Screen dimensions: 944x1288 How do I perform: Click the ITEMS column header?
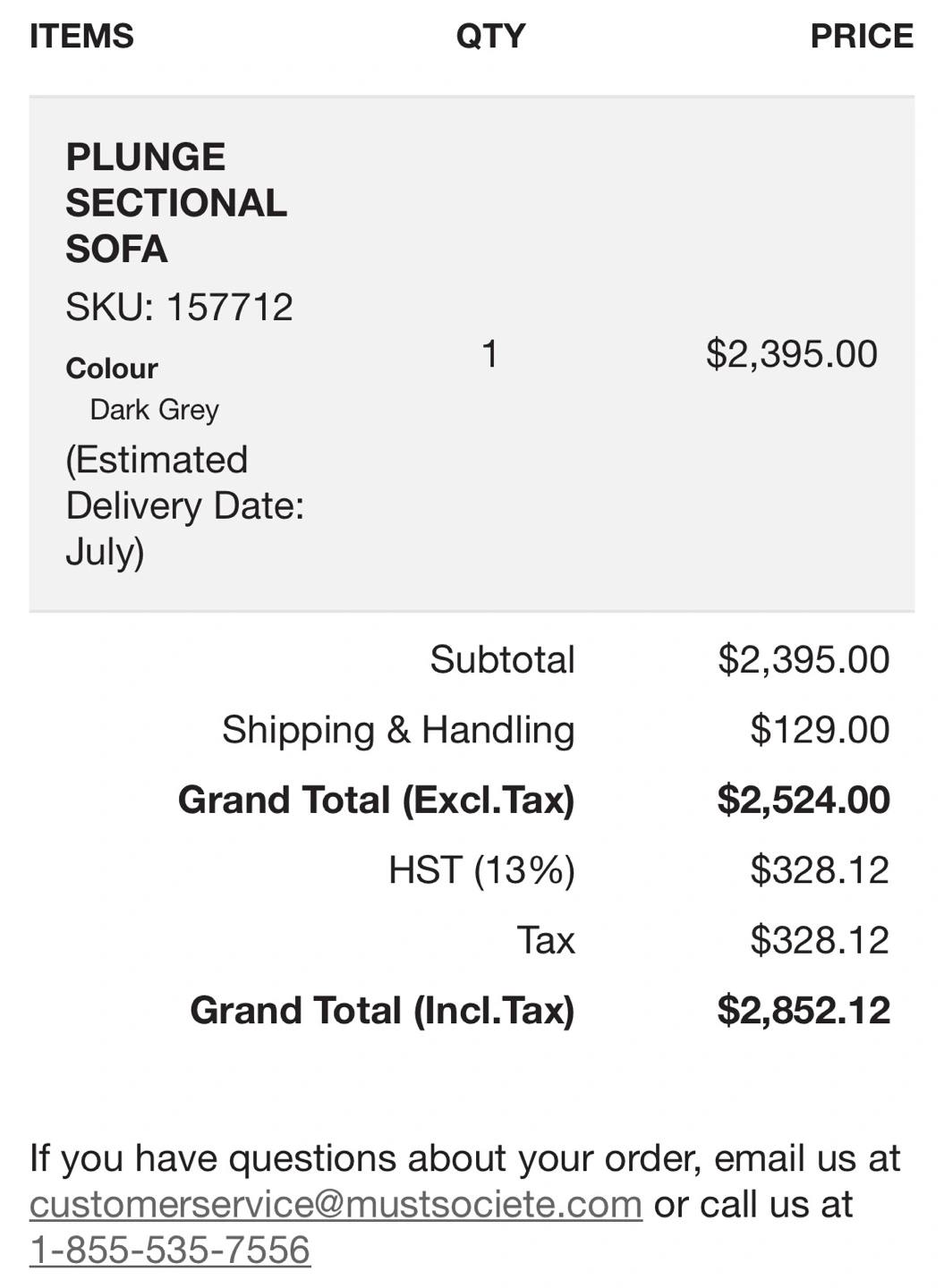81,37
